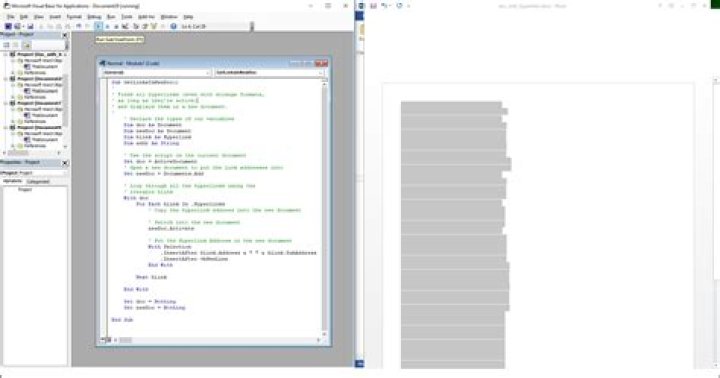Image resolution: width=720 pixels, height=378 pixels.
Task: Click the code window horizontal scrollbar
Action: [x=216, y=340]
